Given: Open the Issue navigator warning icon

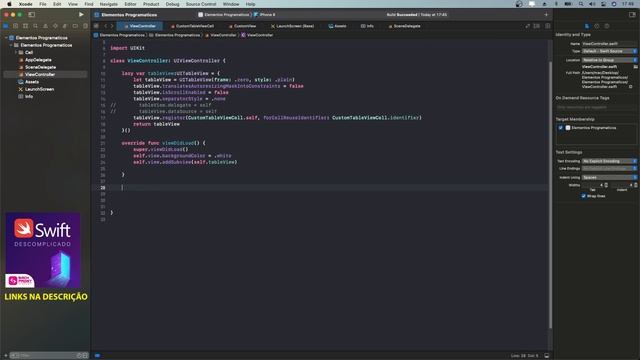Looking at the screenshot, I should [x=45, y=26].
